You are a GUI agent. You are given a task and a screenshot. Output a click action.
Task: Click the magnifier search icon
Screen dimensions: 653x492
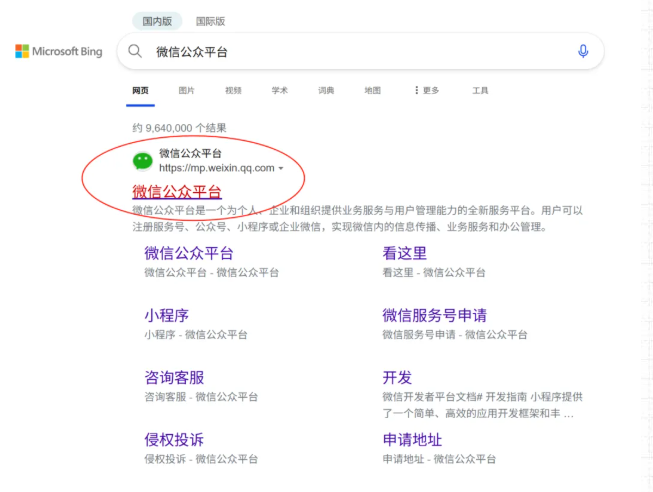click(135, 51)
